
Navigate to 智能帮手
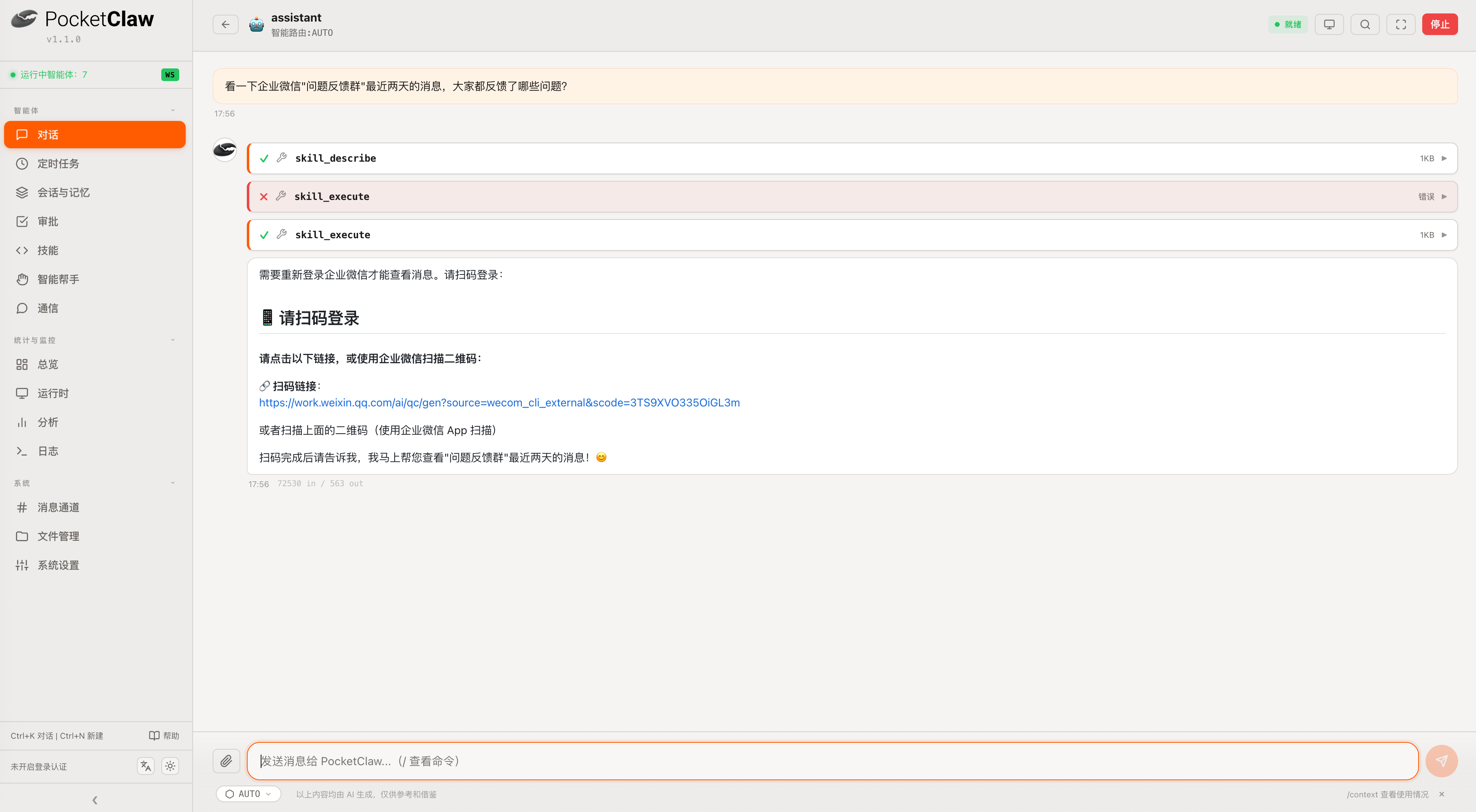tap(95, 279)
